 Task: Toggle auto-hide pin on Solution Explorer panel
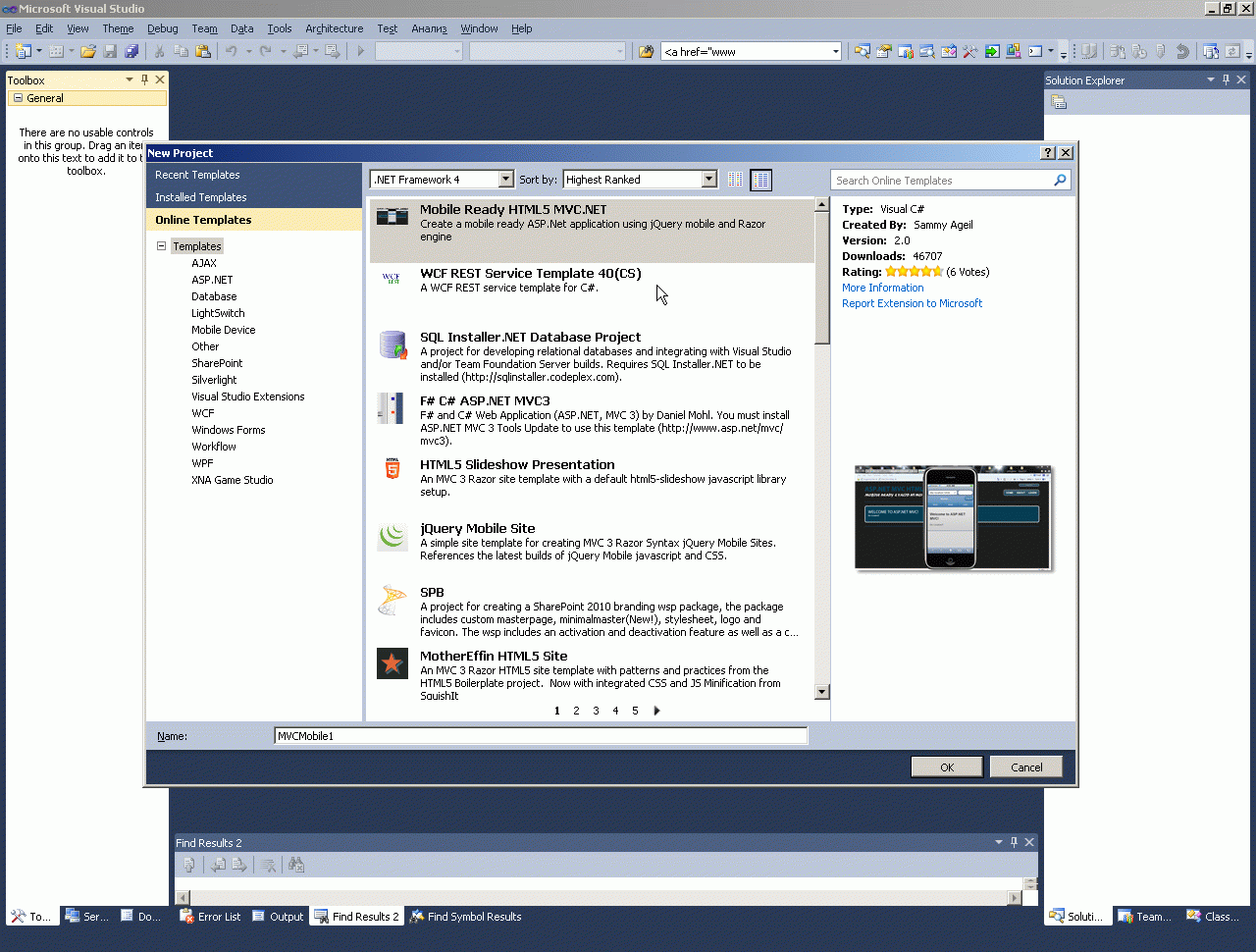(x=1226, y=79)
